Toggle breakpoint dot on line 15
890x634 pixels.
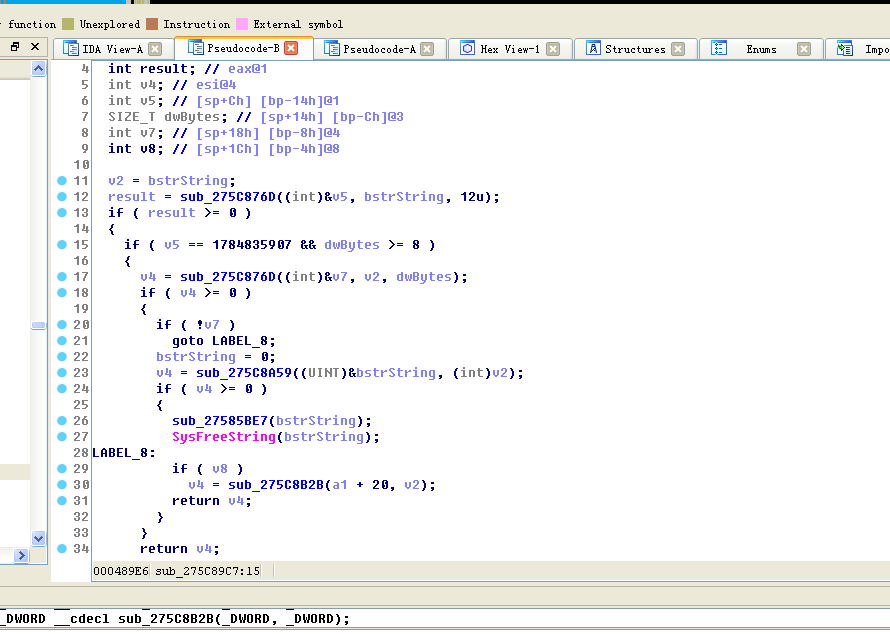point(62,245)
